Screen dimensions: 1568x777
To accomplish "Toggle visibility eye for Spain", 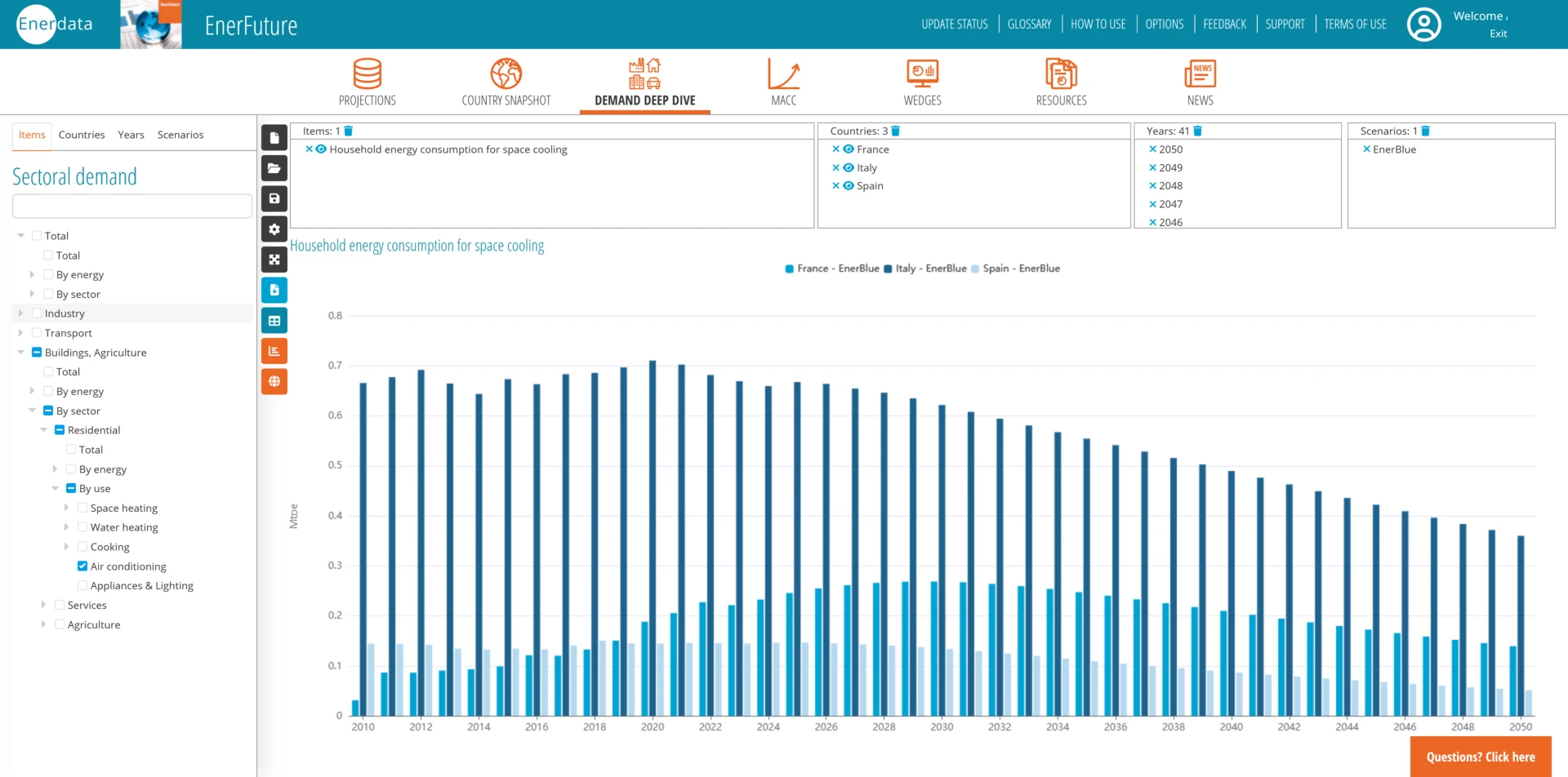I will (x=849, y=186).
